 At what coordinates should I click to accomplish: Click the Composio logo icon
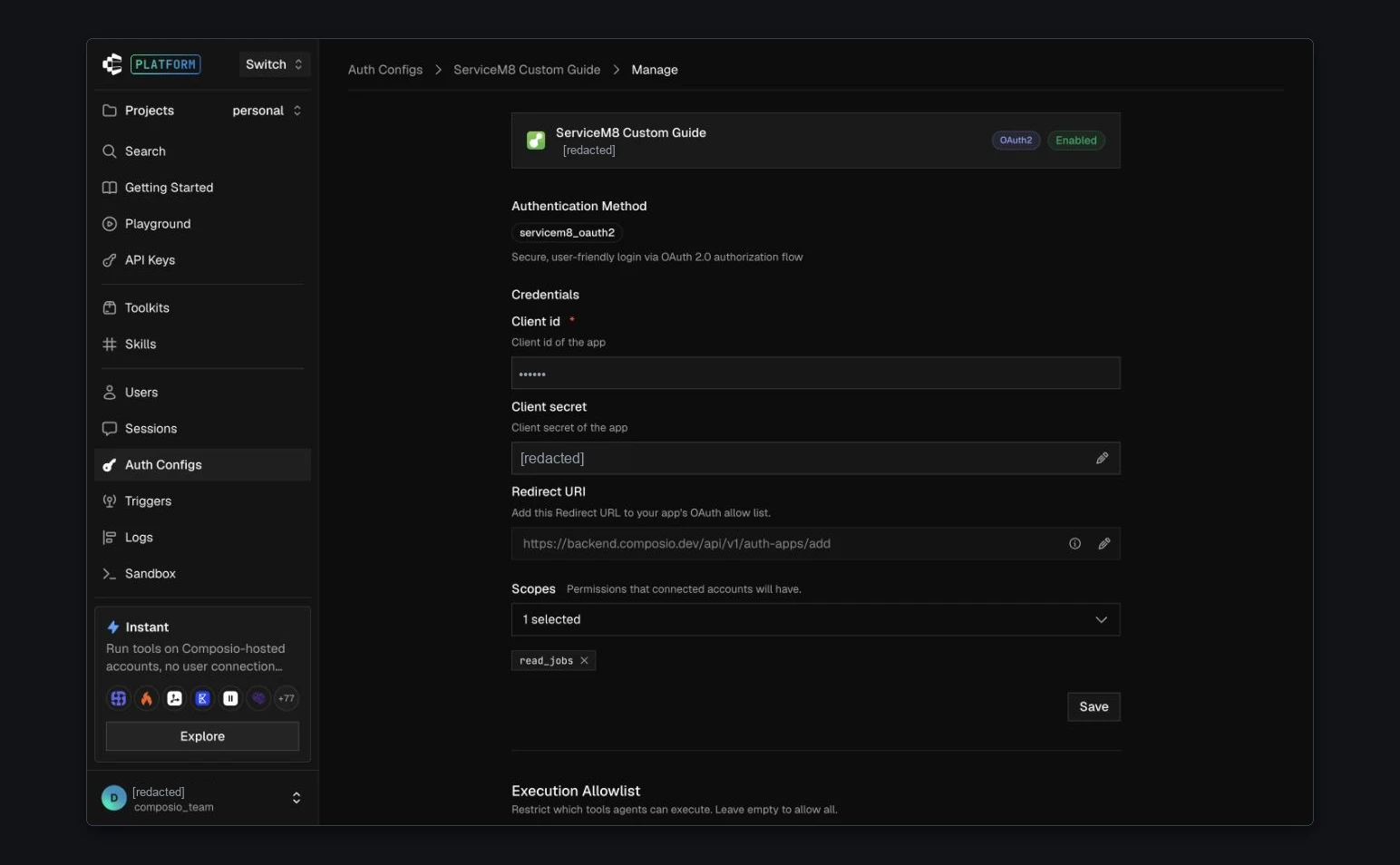tap(112, 64)
